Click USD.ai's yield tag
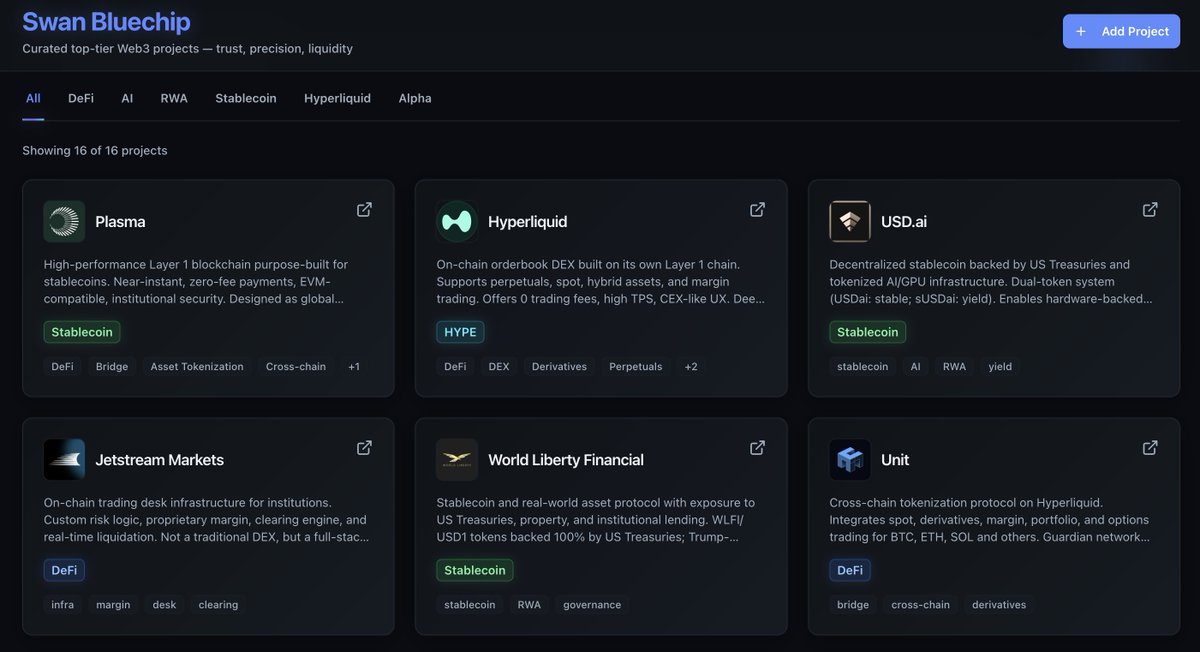Viewport: 1200px width, 652px height. [x=1000, y=367]
